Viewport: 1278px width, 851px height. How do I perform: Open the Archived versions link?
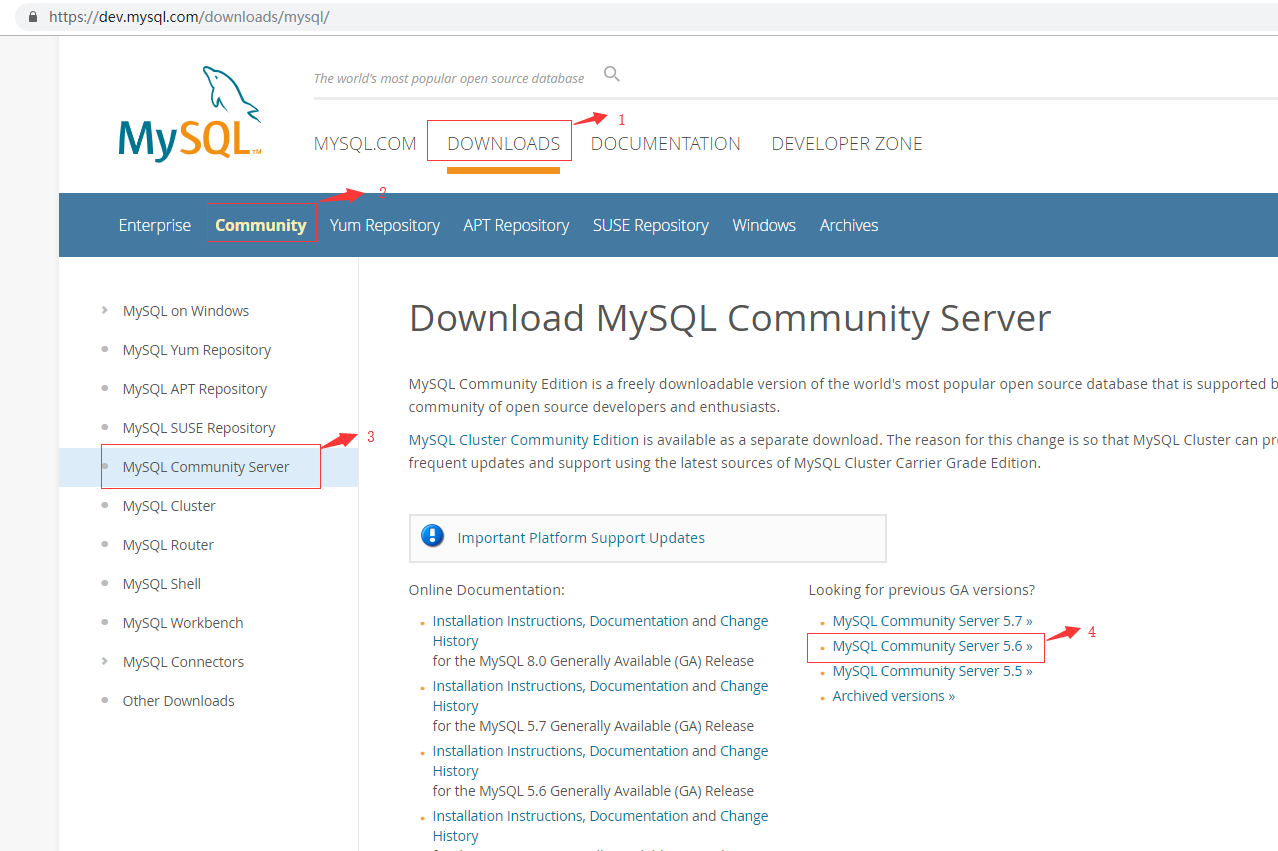click(893, 696)
